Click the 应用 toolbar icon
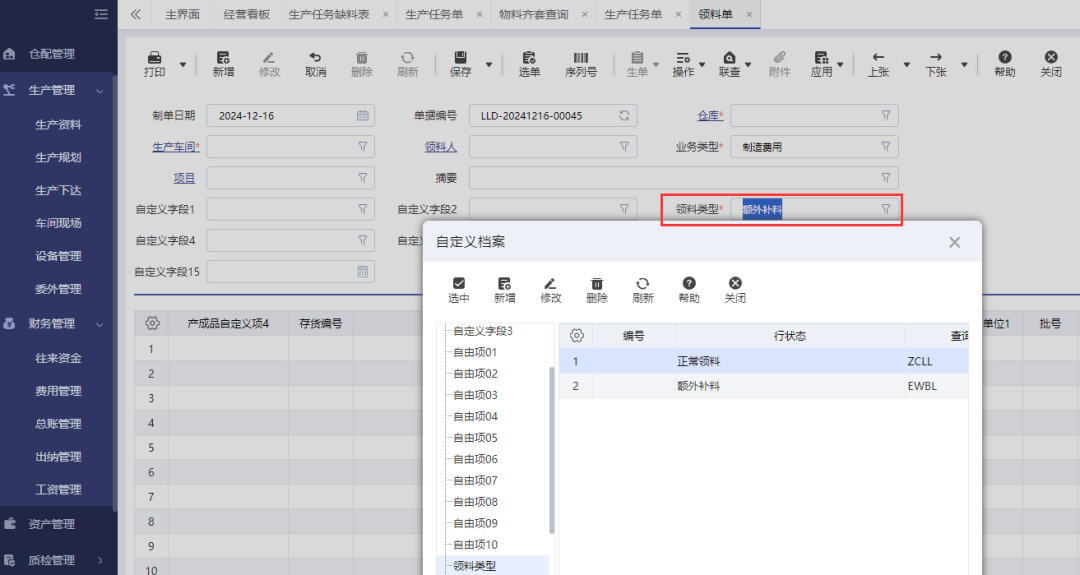 point(821,57)
